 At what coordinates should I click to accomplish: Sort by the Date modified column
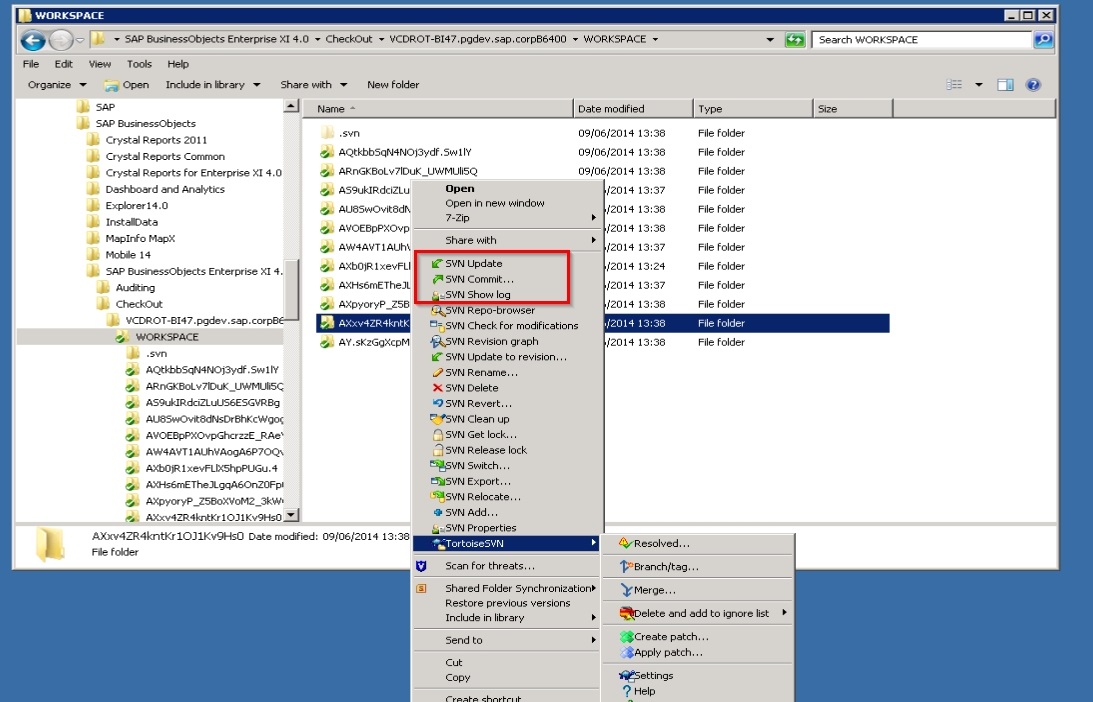[633, 109]
